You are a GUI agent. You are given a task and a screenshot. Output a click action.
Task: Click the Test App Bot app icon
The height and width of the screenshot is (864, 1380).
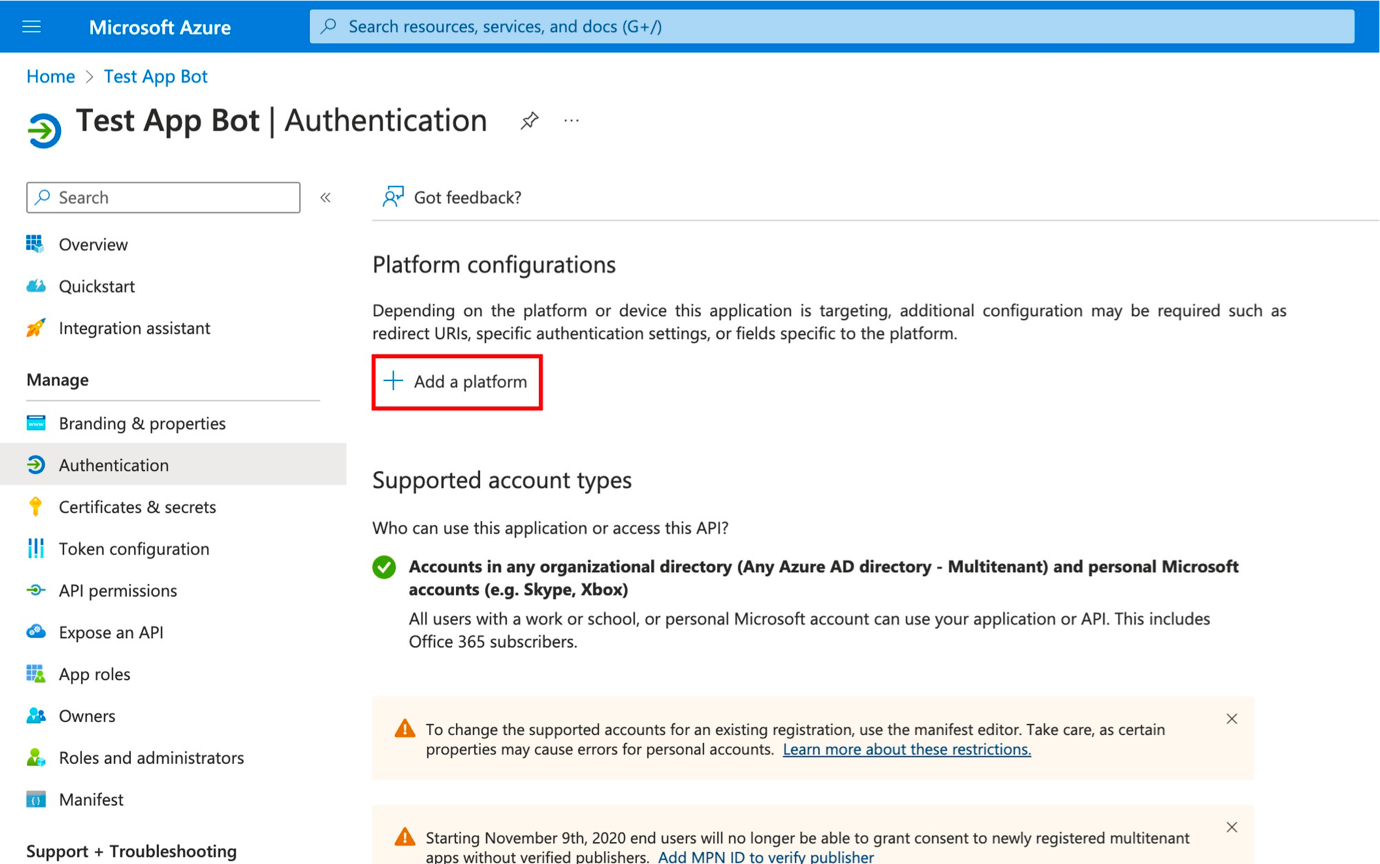point(44,130)
